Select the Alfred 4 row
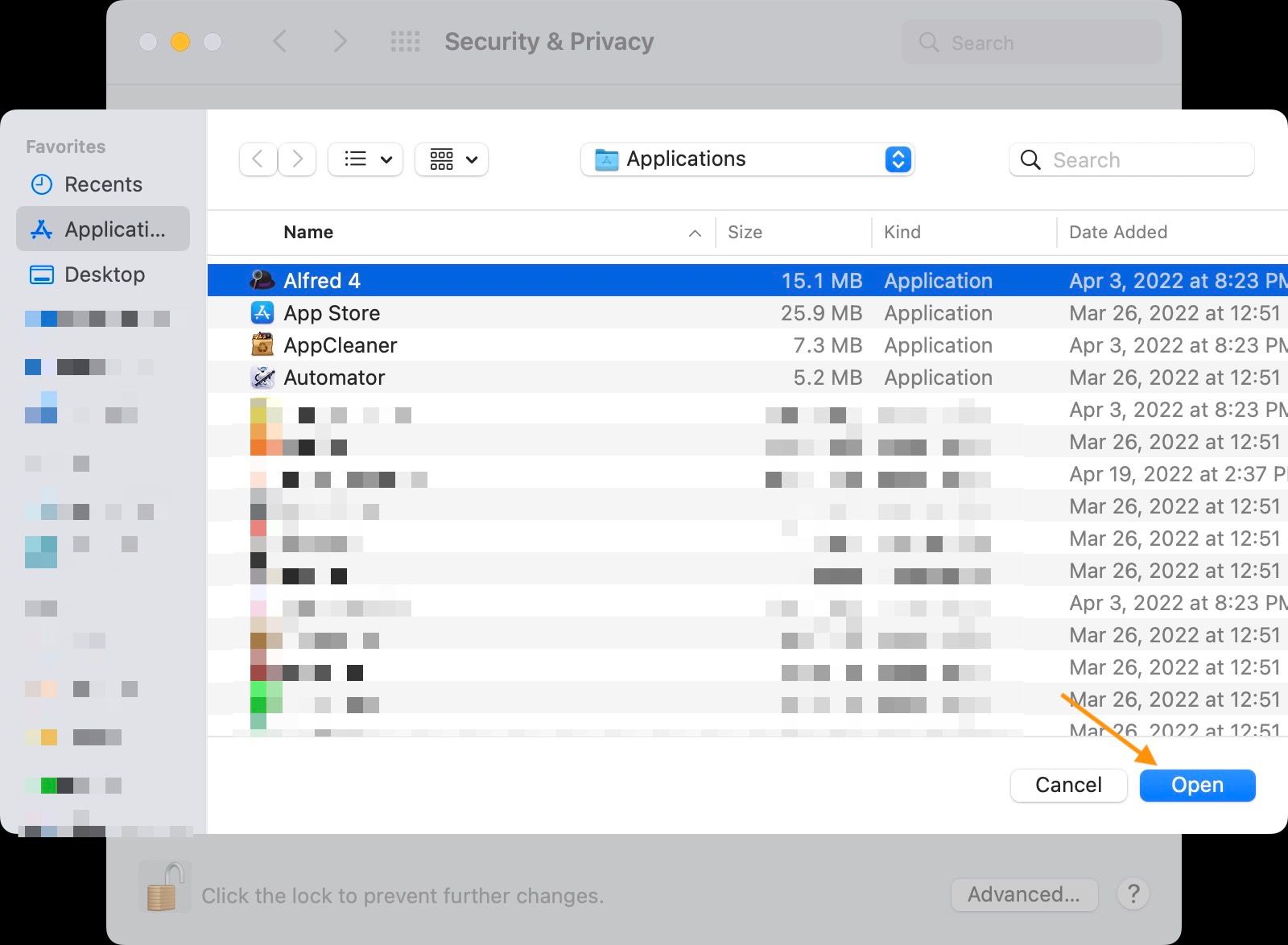 (748, 280)
